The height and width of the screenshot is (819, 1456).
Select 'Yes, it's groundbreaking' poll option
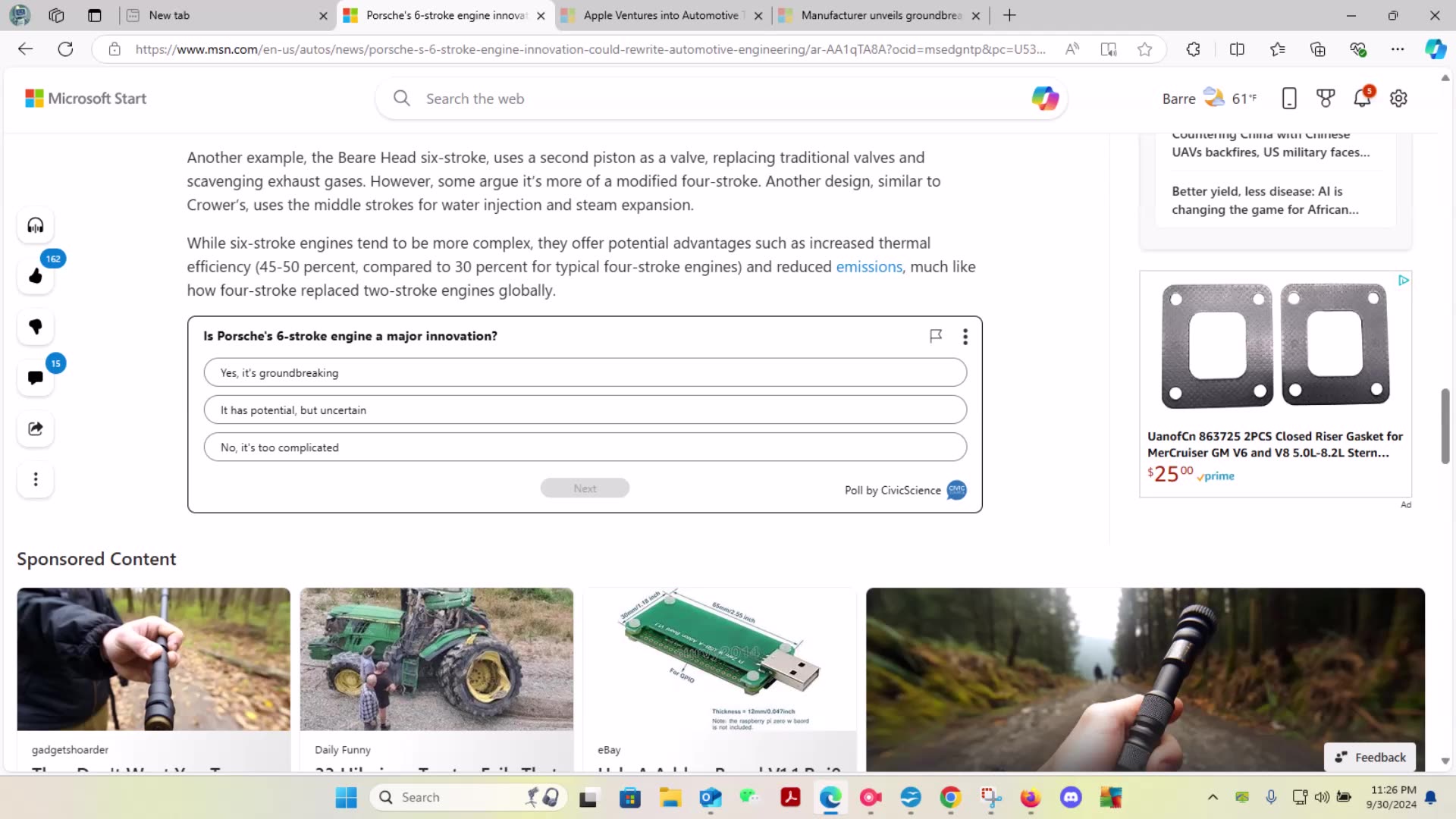pyautogui.click(x=585, y=373)
